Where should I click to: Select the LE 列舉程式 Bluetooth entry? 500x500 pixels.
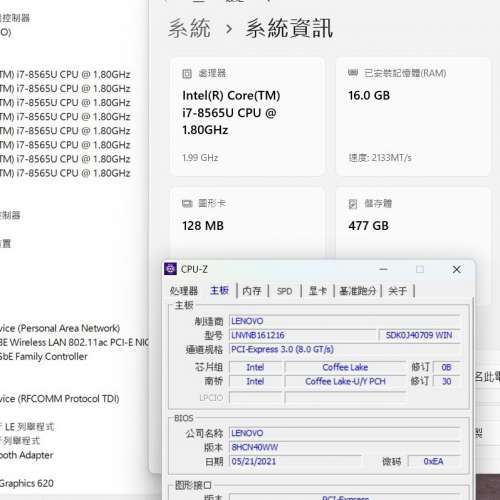27,427
